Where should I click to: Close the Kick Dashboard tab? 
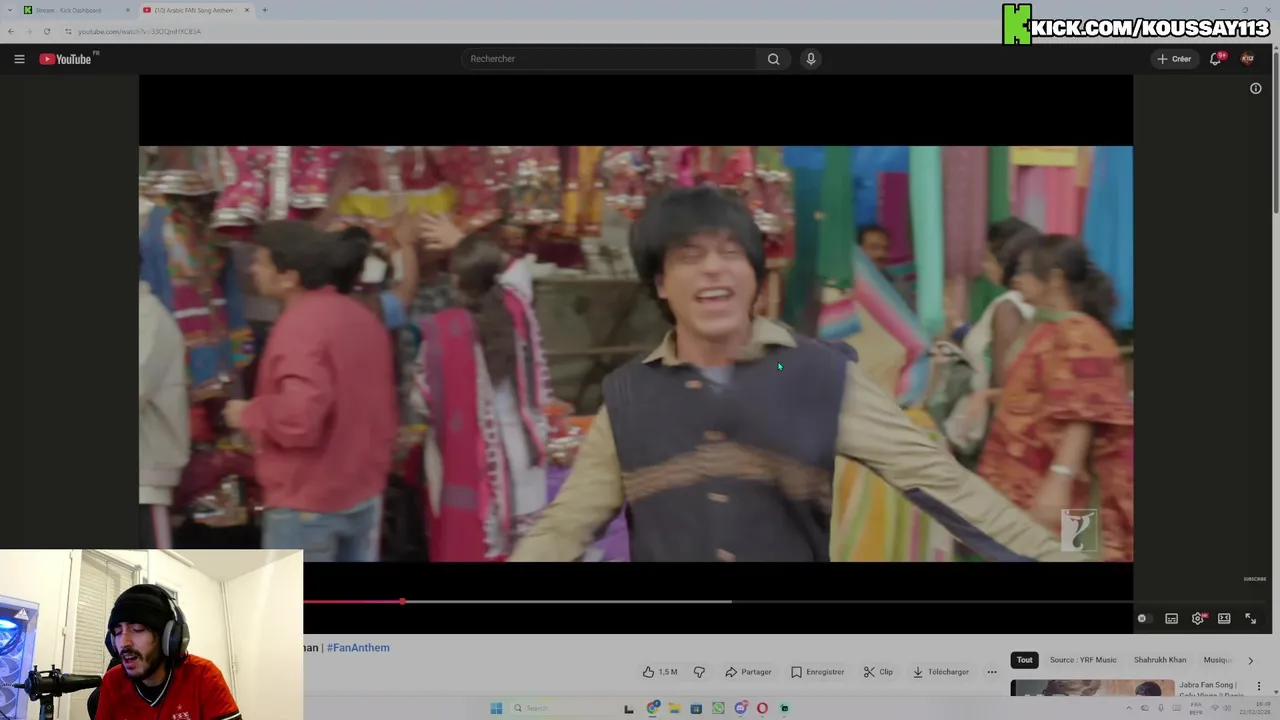click(127, 10)
